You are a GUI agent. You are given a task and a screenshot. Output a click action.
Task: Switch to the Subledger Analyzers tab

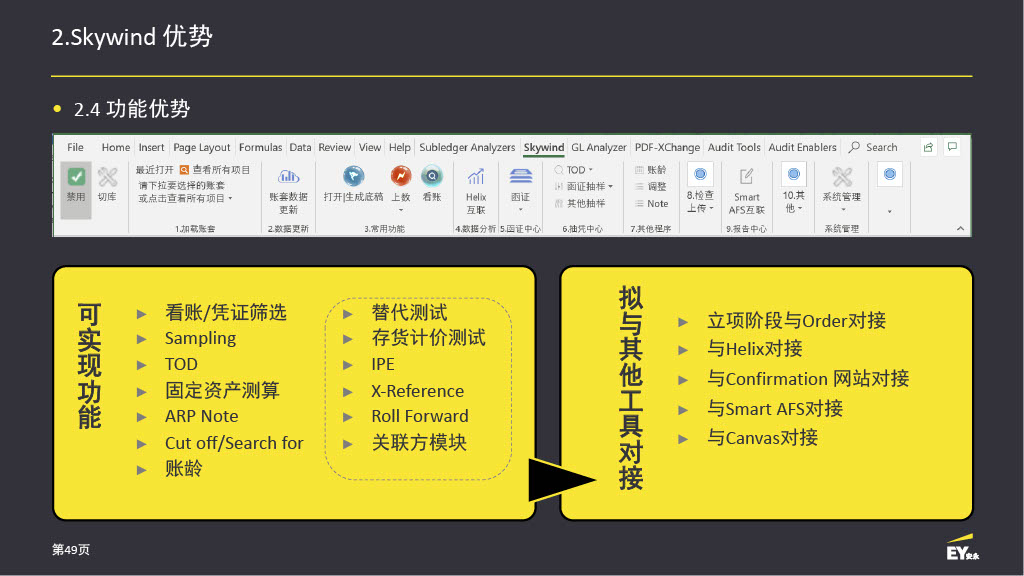pyautogui.click(x=467, y=148)
